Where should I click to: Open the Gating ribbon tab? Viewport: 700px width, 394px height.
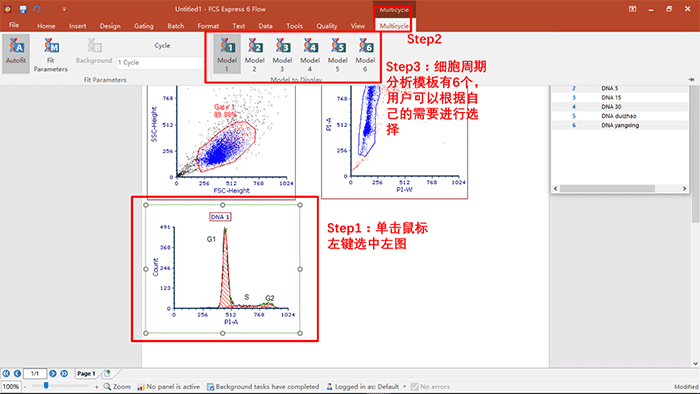pos(143,26)
